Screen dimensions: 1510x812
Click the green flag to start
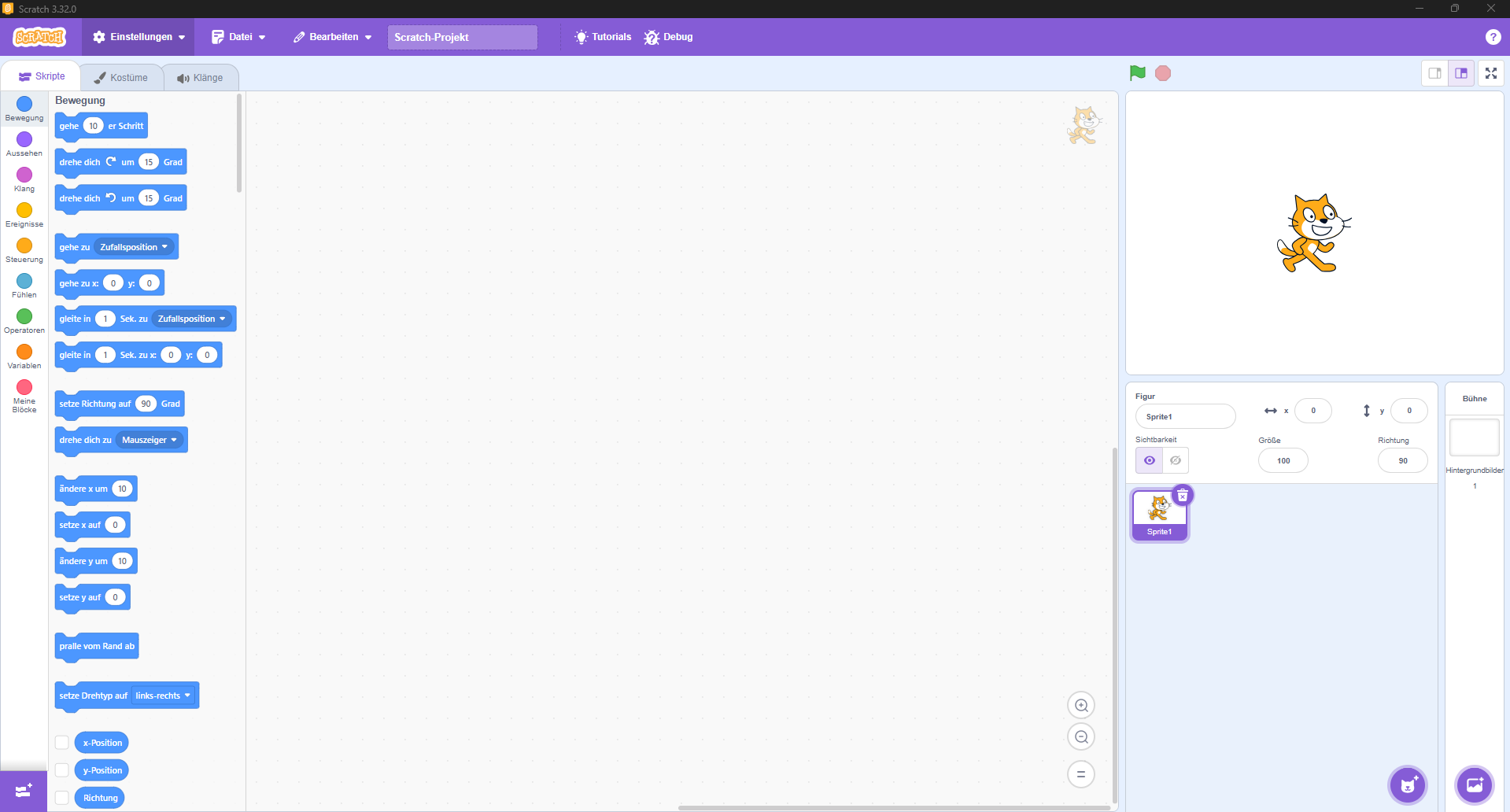click(1137, 73)
